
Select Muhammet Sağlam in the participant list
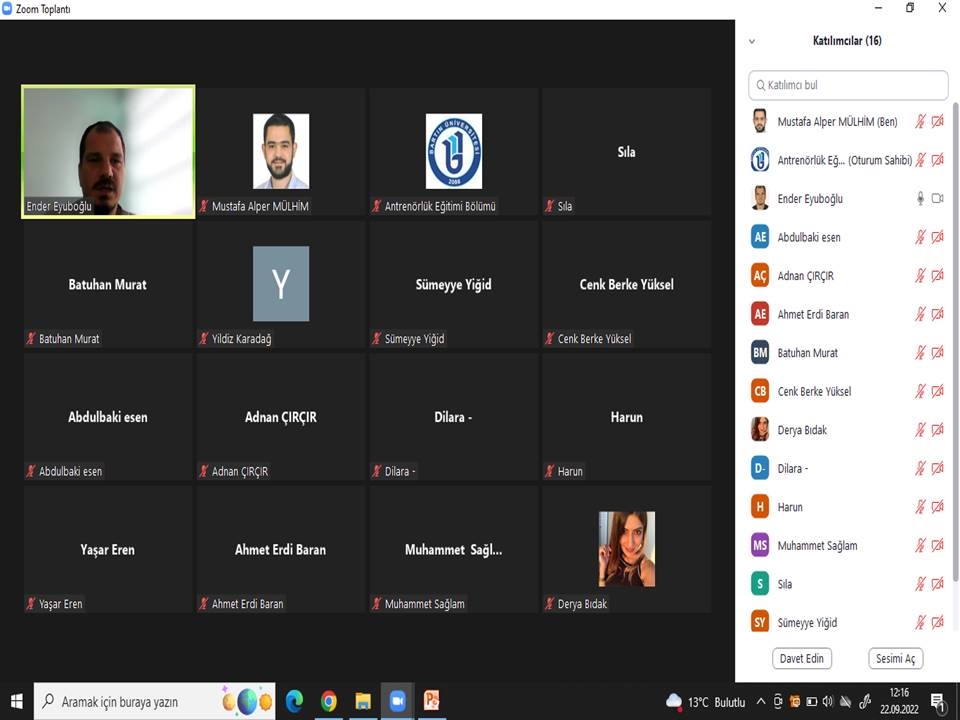click(x=817, y=546)
